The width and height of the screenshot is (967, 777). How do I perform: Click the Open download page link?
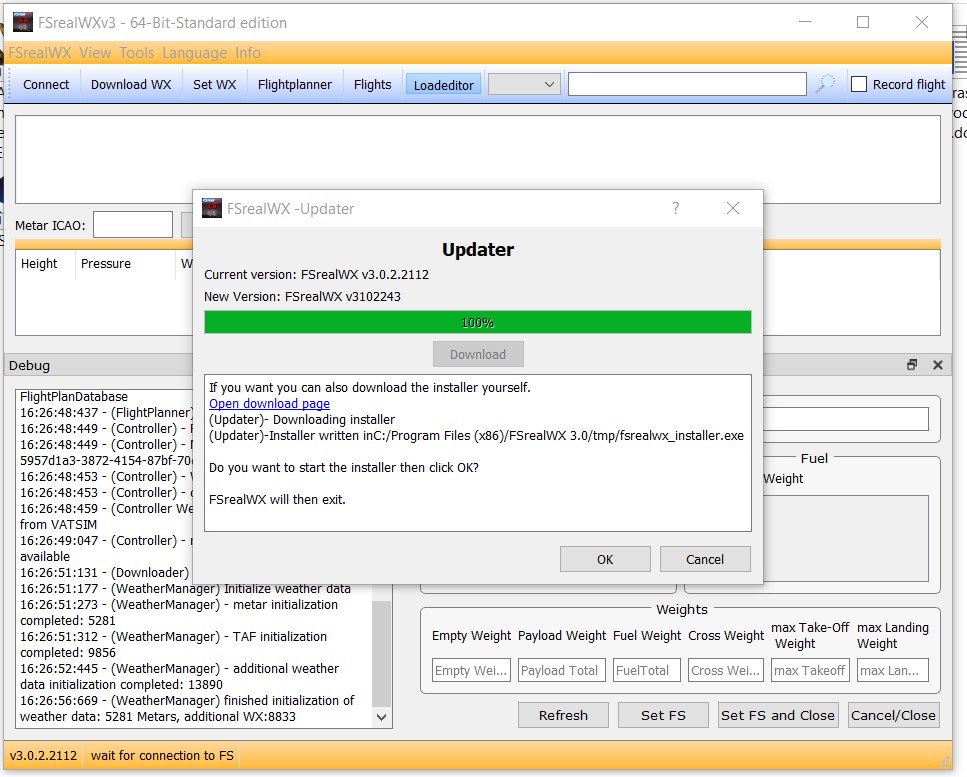[x=270, y=403]
